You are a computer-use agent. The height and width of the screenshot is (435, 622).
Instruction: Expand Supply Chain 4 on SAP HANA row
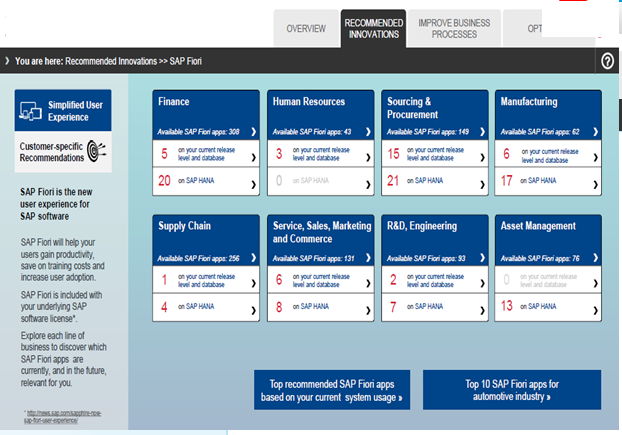(x=253, y=307)
